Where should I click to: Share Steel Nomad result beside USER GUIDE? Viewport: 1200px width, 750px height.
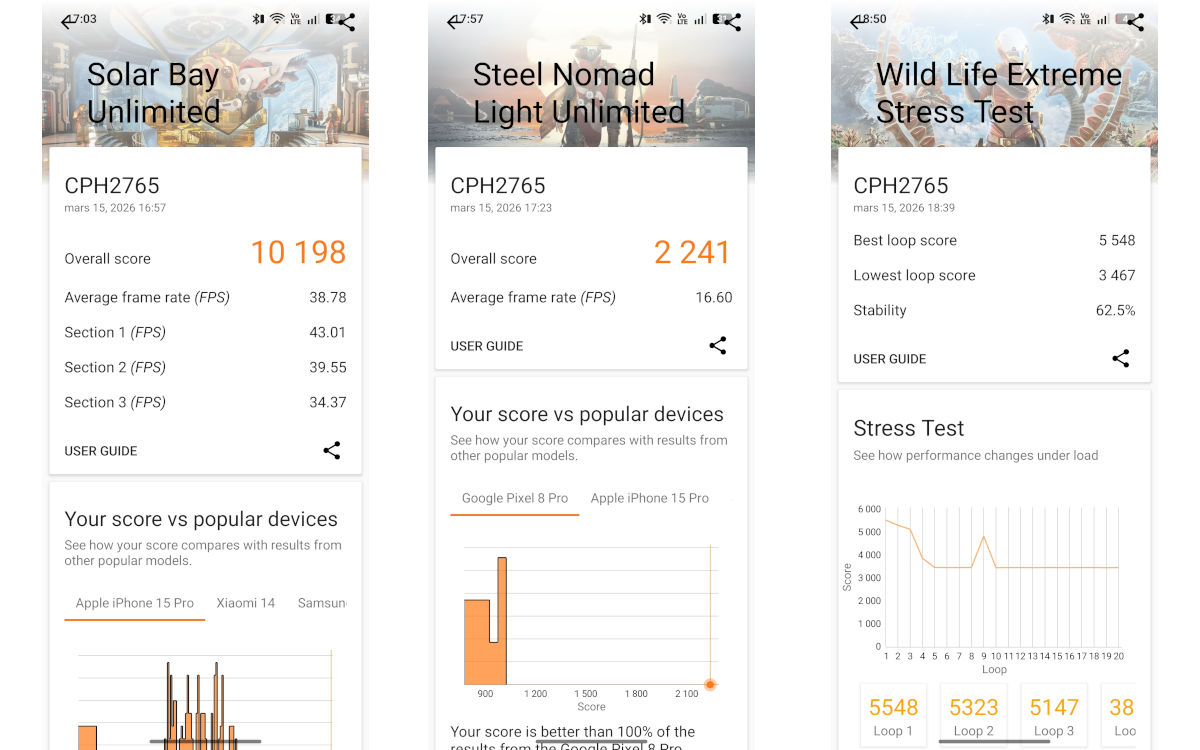pos(717,345)
